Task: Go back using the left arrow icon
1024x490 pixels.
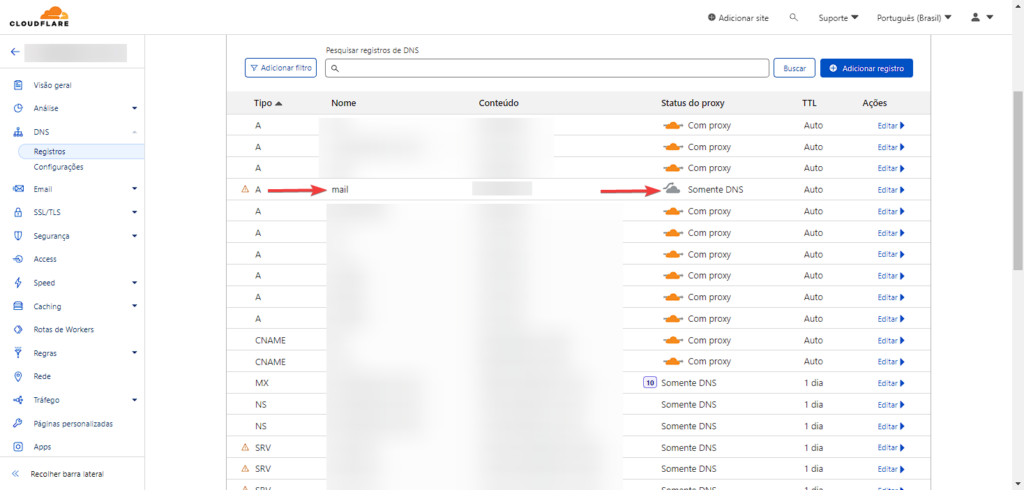Action: point(15,52)
